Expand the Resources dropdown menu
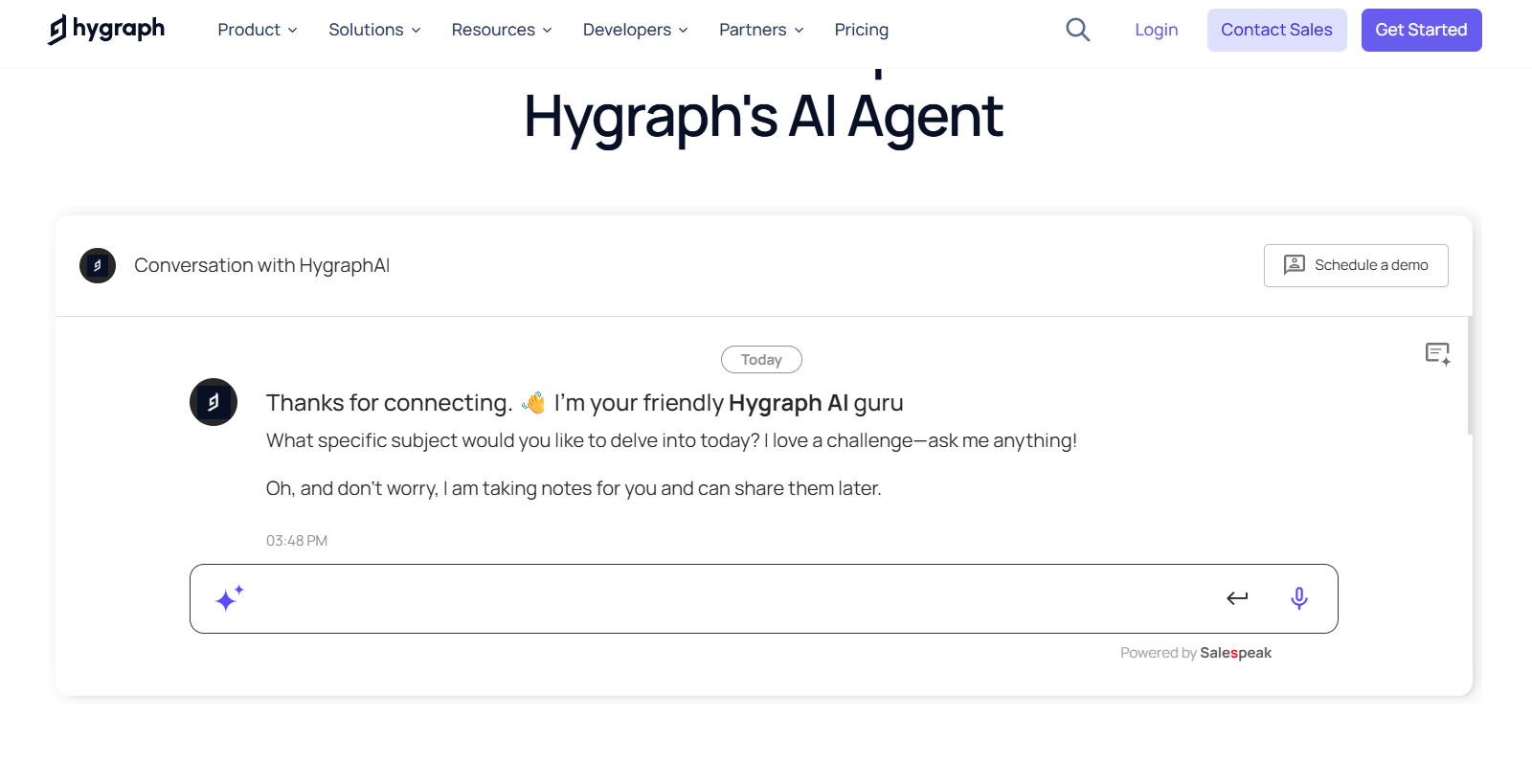The width and height of the screenshot is (1532, 784). tap(502, 30)
